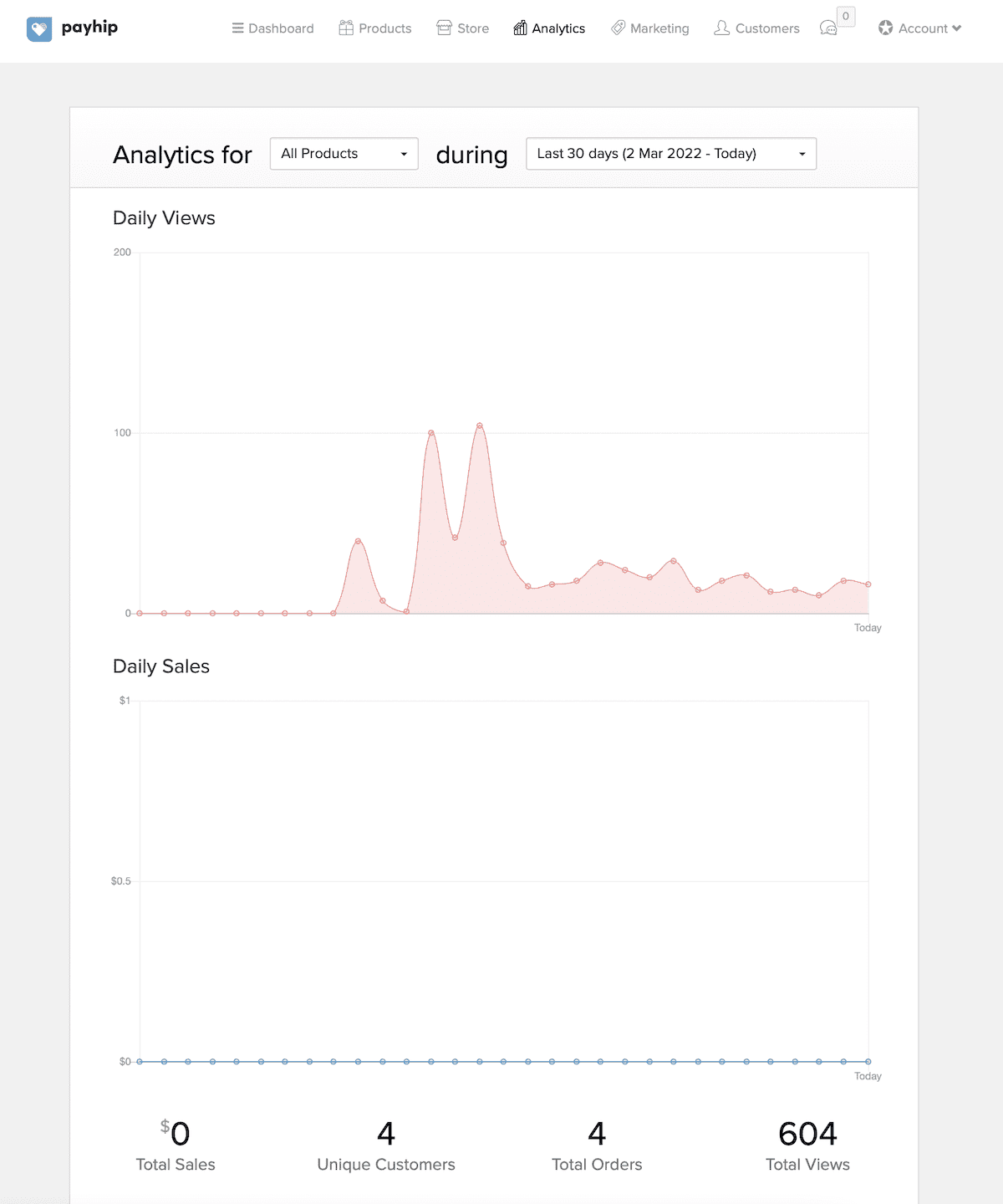Image resolution: width=1003 pixels, height=1204 pixels.
Task: Open the Dashboard text link
Action: (x=281, y=28)
